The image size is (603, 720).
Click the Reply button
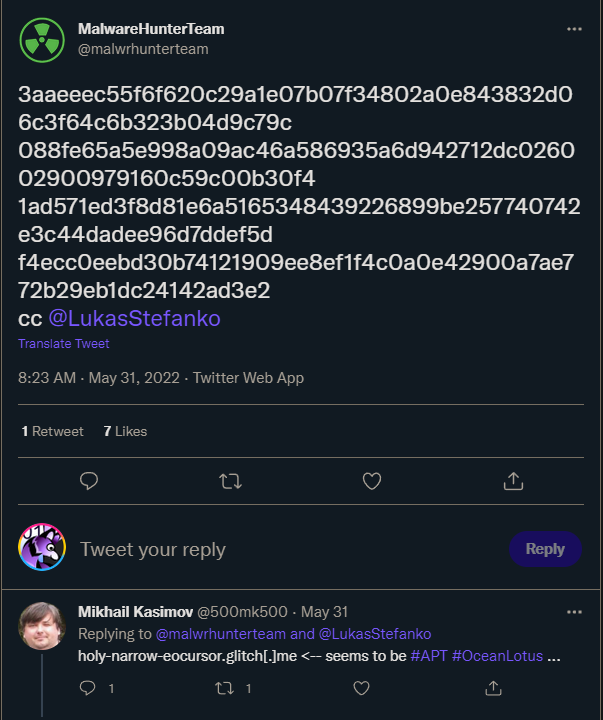pos(545,549)
